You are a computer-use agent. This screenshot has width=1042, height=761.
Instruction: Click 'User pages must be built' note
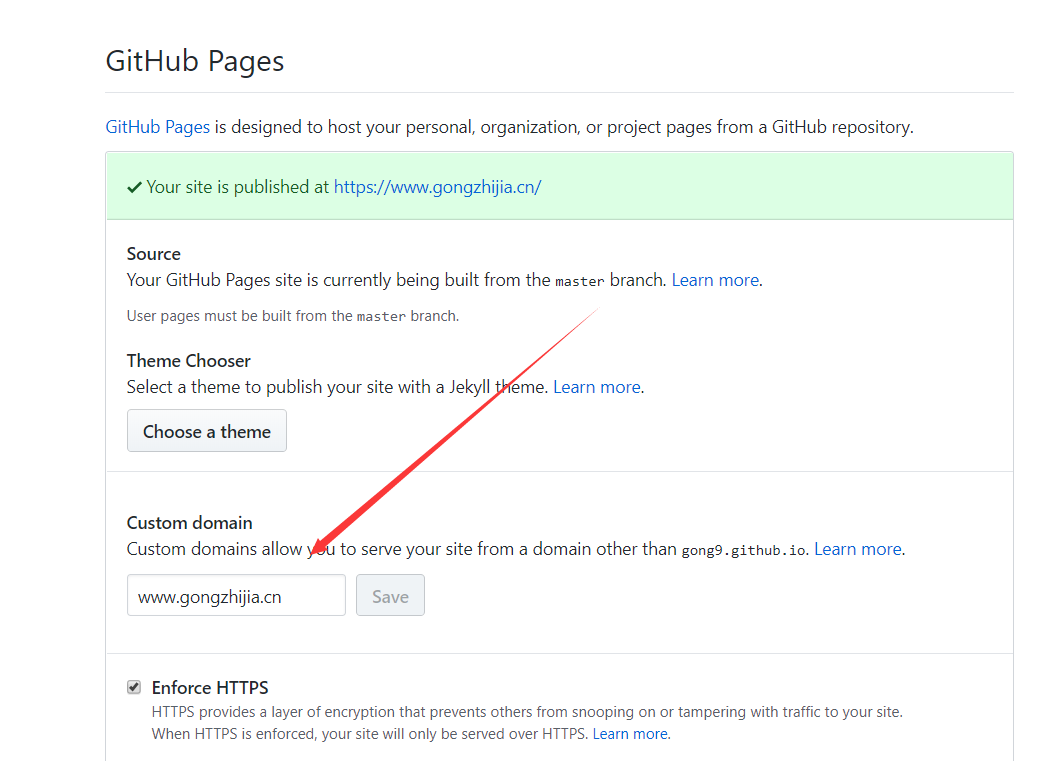point(292,316)
